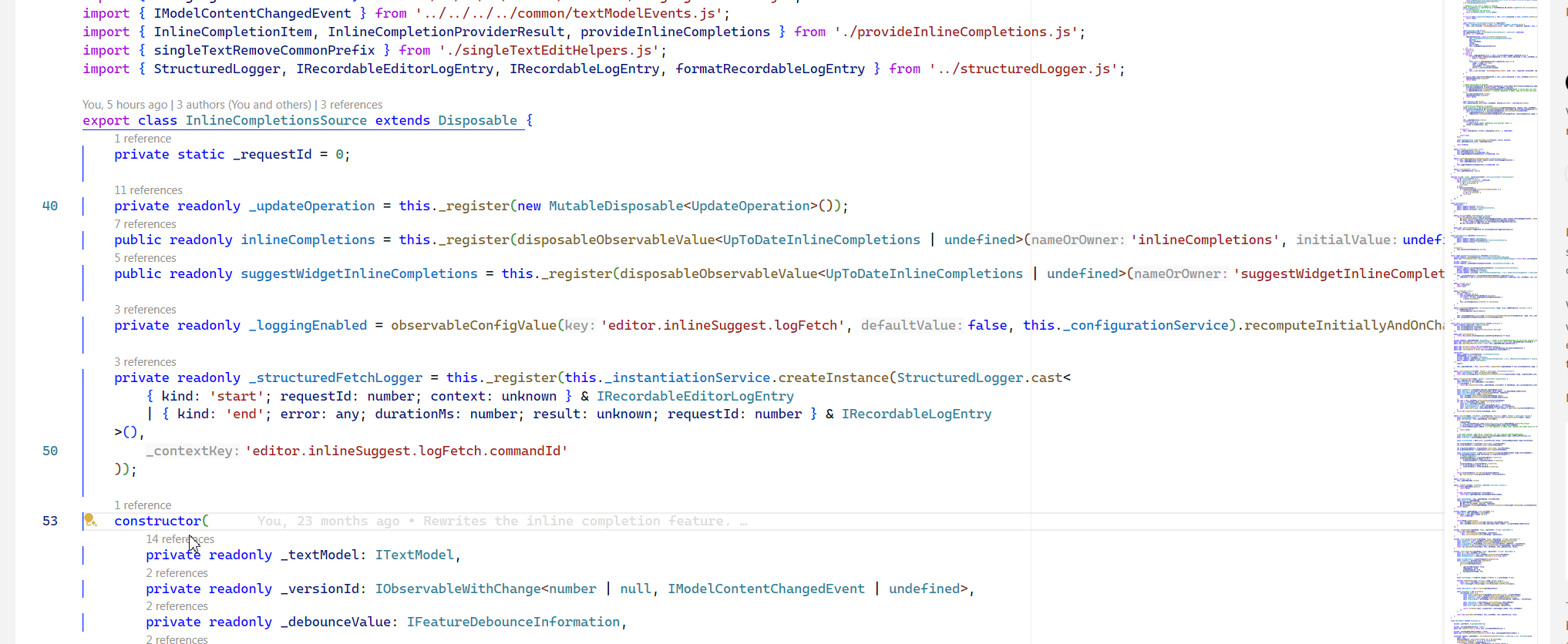Click the suggestWidgetInlineCompletions property name
This screenshot has height=644, width=1568.
(x=359, y=273)
